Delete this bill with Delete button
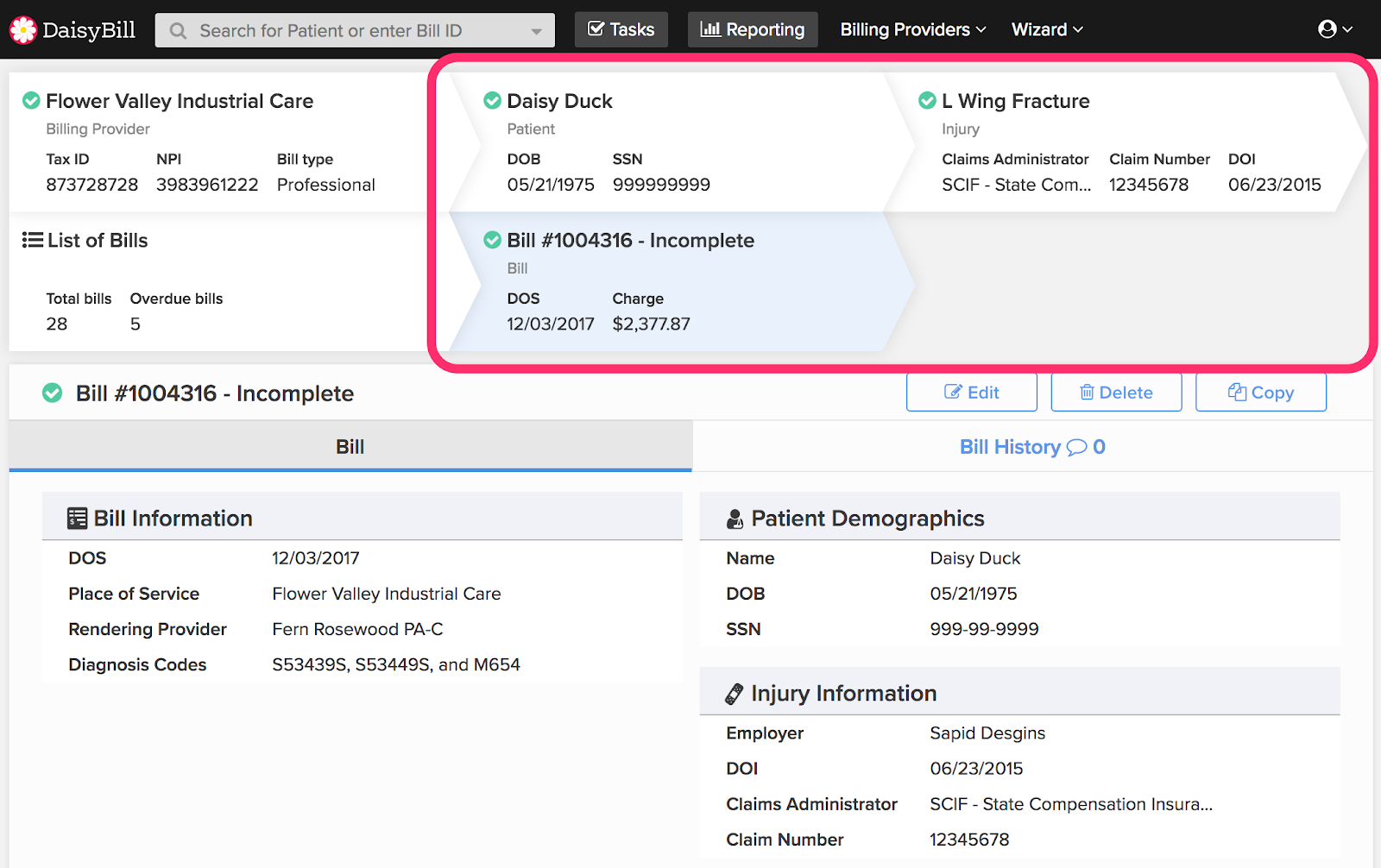Viewport: 1381px width, 868px height. pyautogui.click(x=1116, y=393)
